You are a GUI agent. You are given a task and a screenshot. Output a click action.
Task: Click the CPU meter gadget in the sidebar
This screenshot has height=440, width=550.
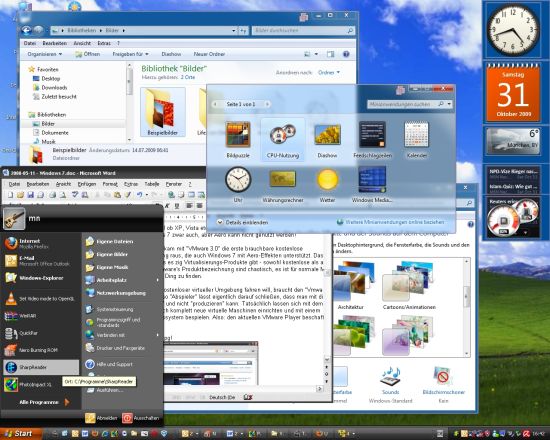click(513, 218)
